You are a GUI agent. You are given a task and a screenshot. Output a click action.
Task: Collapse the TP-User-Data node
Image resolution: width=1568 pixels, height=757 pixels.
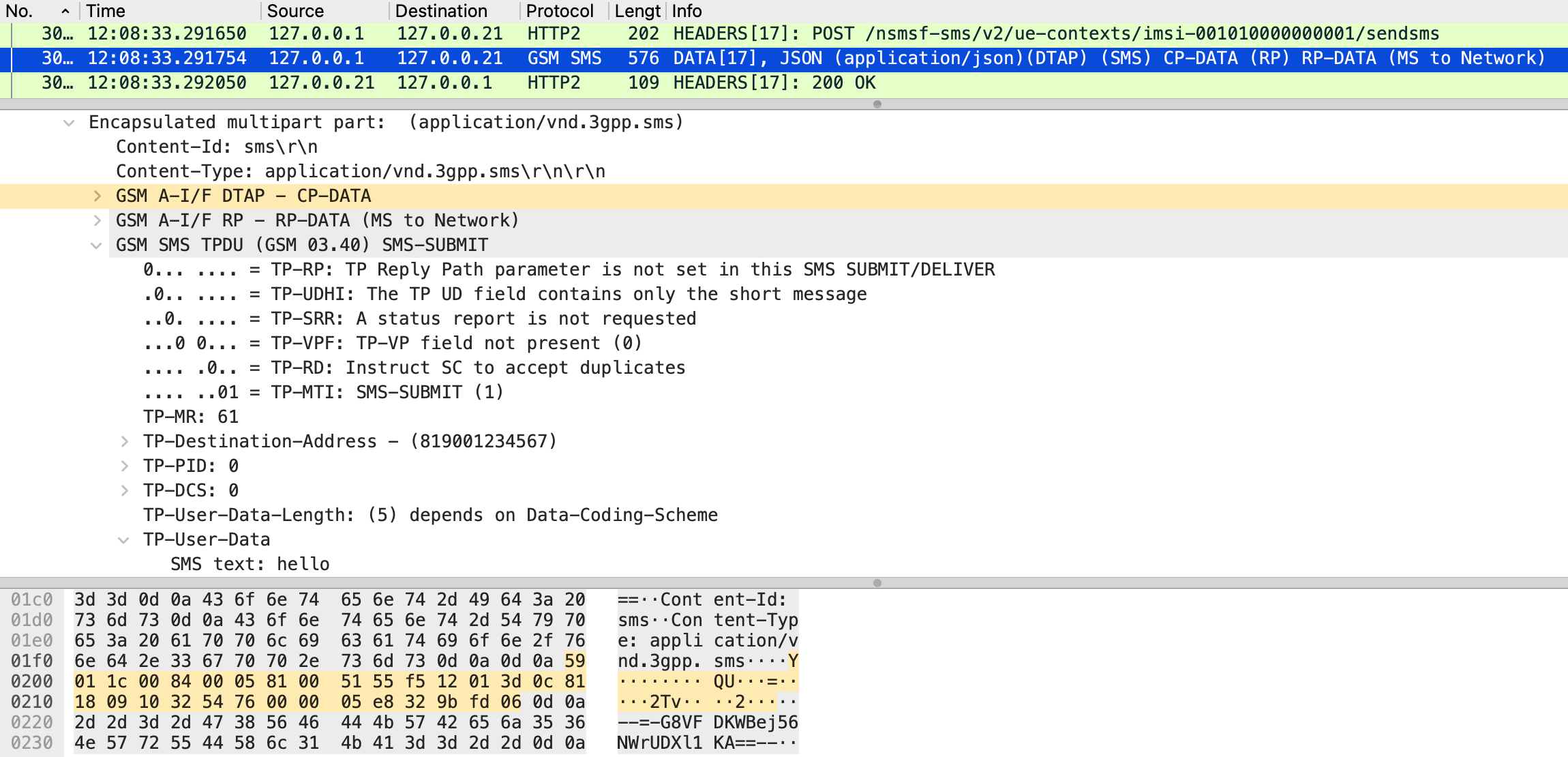coord(124,540)
